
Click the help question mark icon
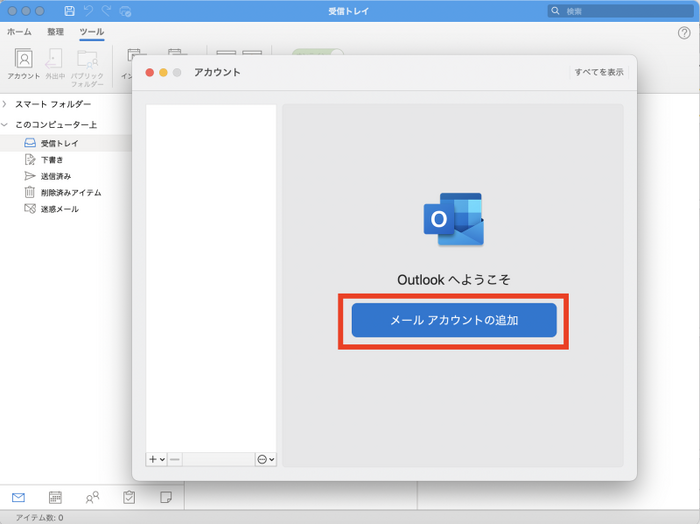pyautogui.click(x=684, y=33)
